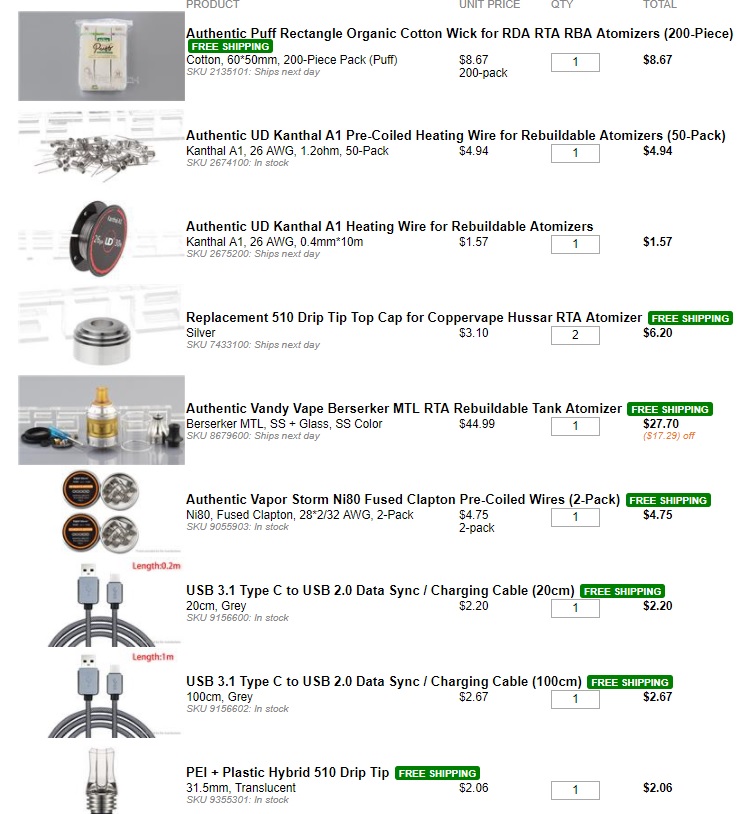Open the PEI + Plastic Hybrid 510 Drip Tip link

[287, 772]
